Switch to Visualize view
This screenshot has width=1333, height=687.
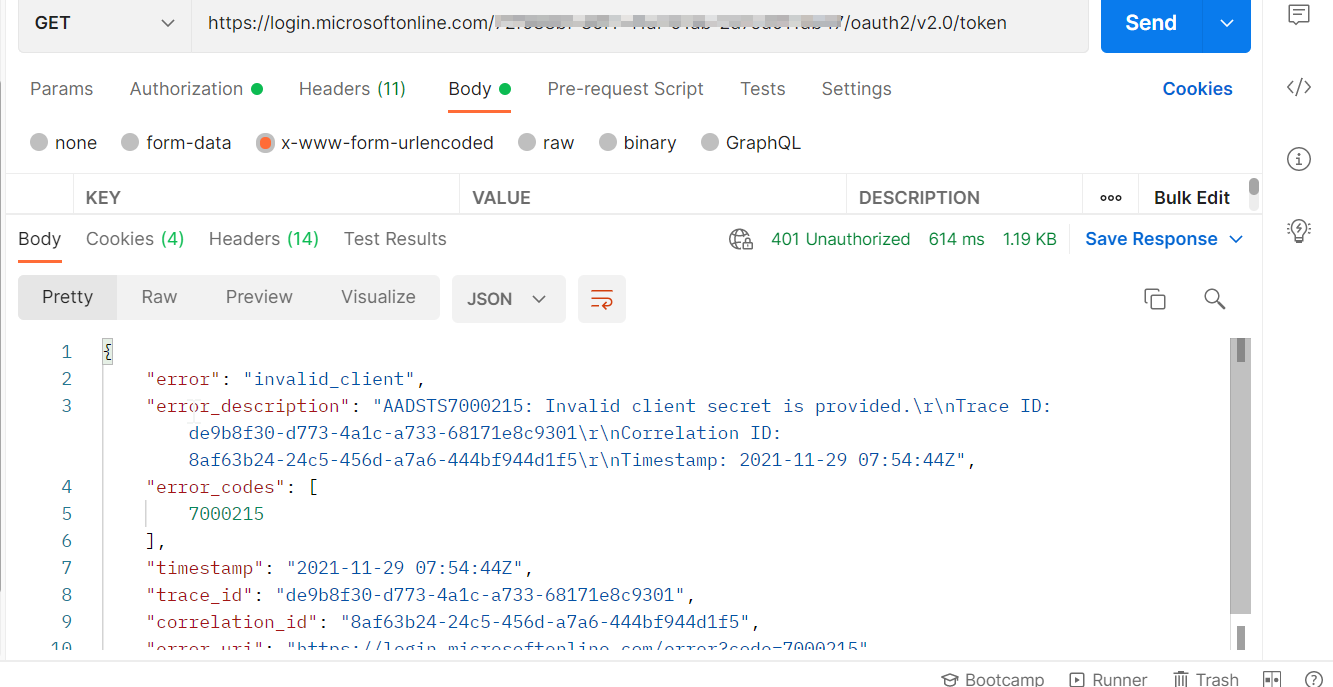pyautogui.click(x=378, y=297)
